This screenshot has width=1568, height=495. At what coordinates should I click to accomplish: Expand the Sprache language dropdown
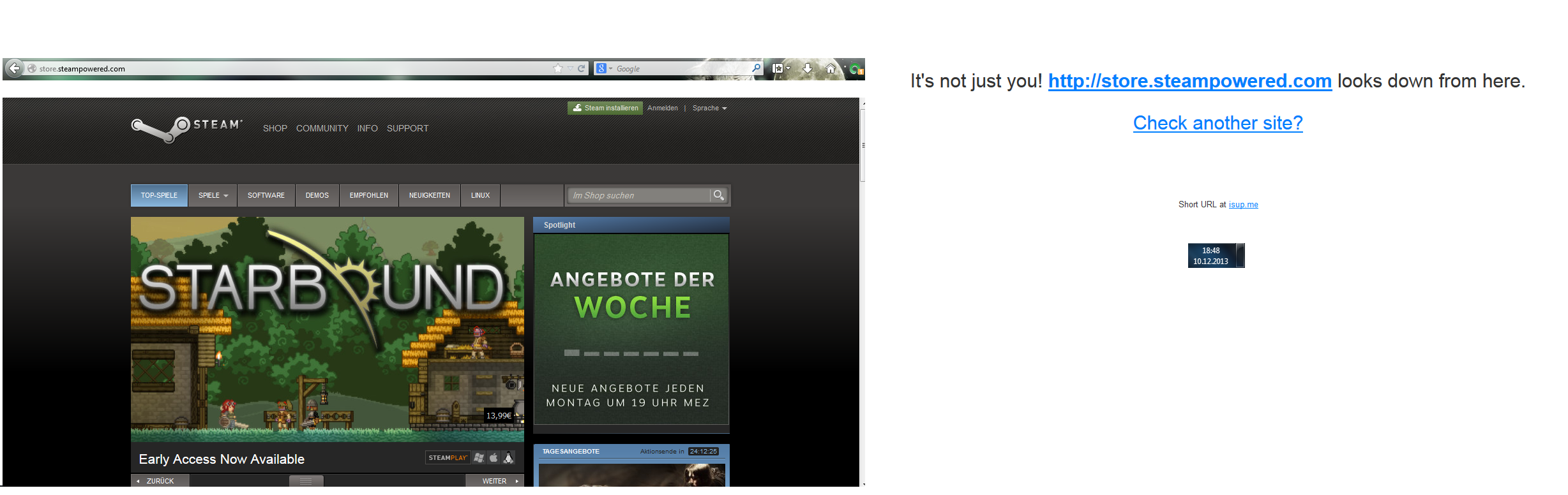tap(709, 108)
